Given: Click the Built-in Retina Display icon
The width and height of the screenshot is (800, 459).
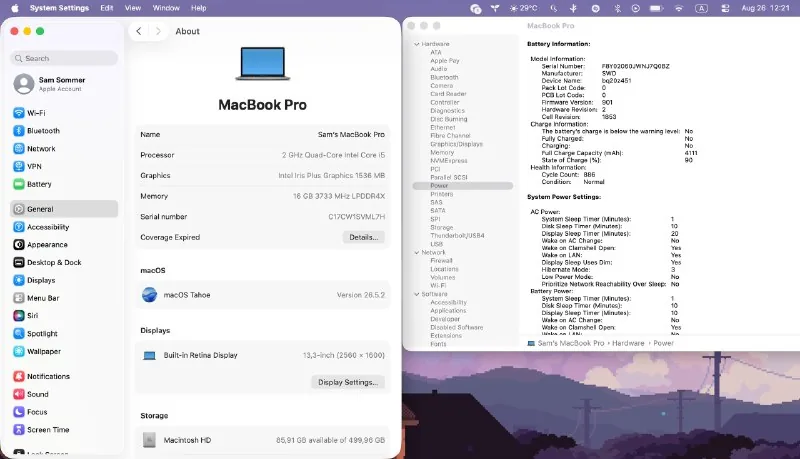Looking at the screenshot, I should [149, 355].
